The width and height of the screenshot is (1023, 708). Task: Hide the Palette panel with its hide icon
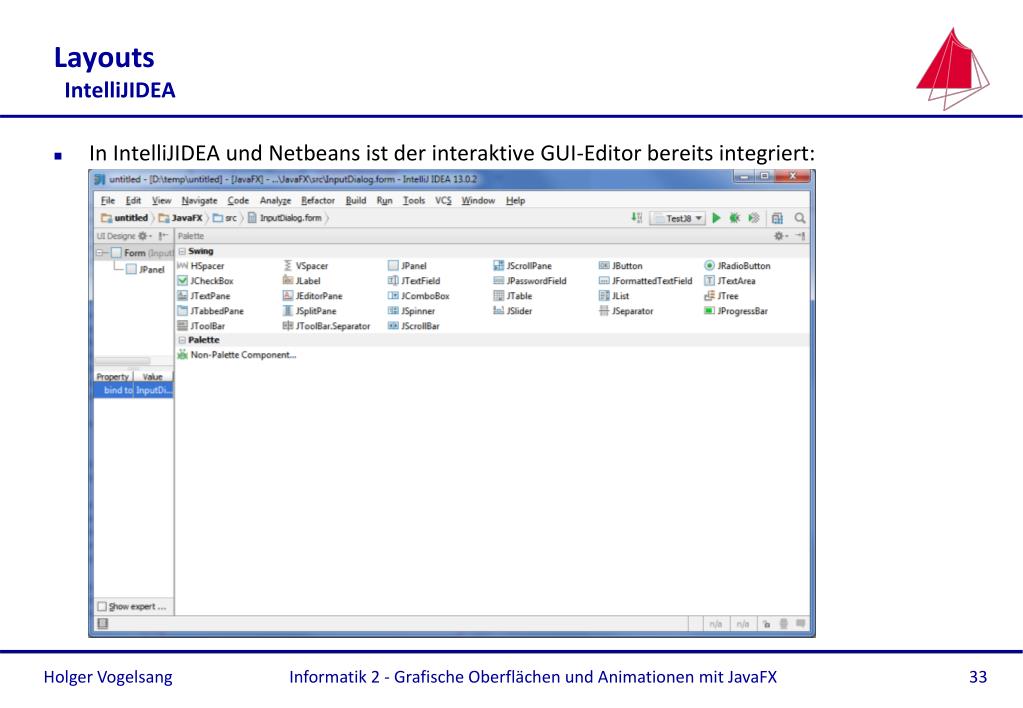click(801, 236)
